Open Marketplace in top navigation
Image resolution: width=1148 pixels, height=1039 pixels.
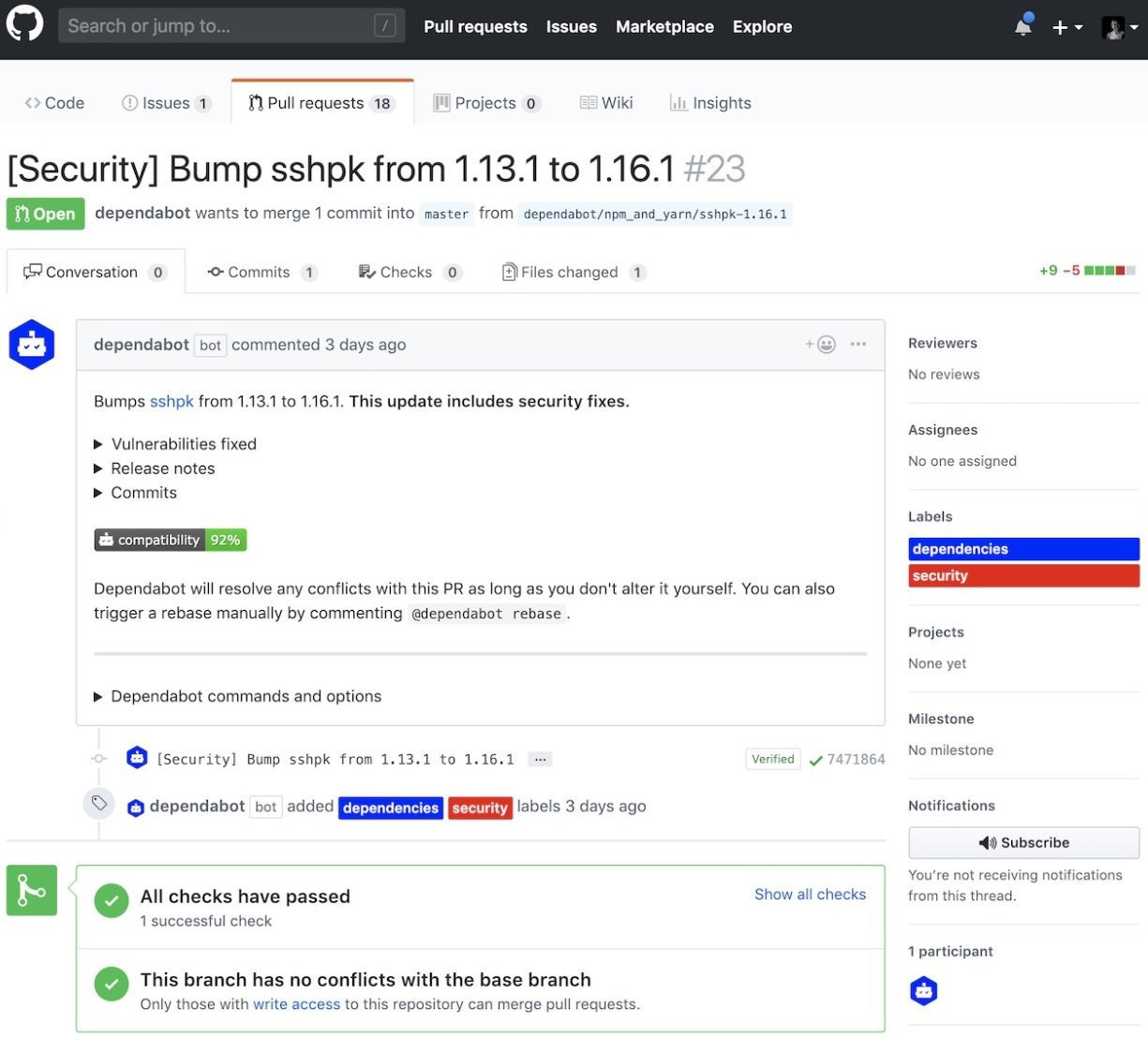tap(664, 27)
